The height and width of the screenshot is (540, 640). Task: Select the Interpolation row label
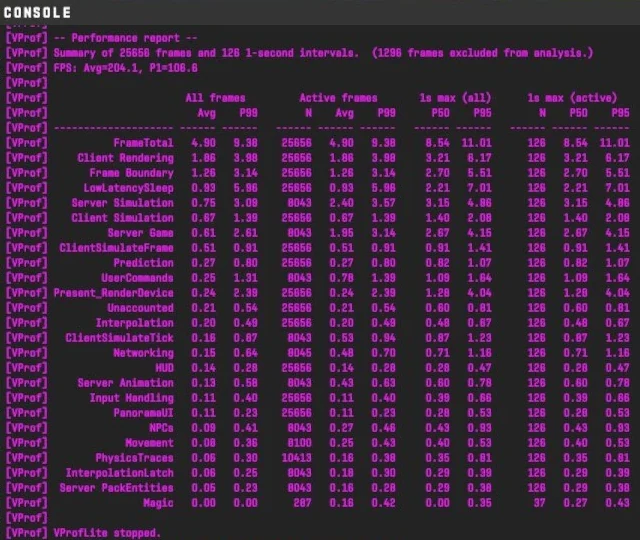(x=134, y=323)
